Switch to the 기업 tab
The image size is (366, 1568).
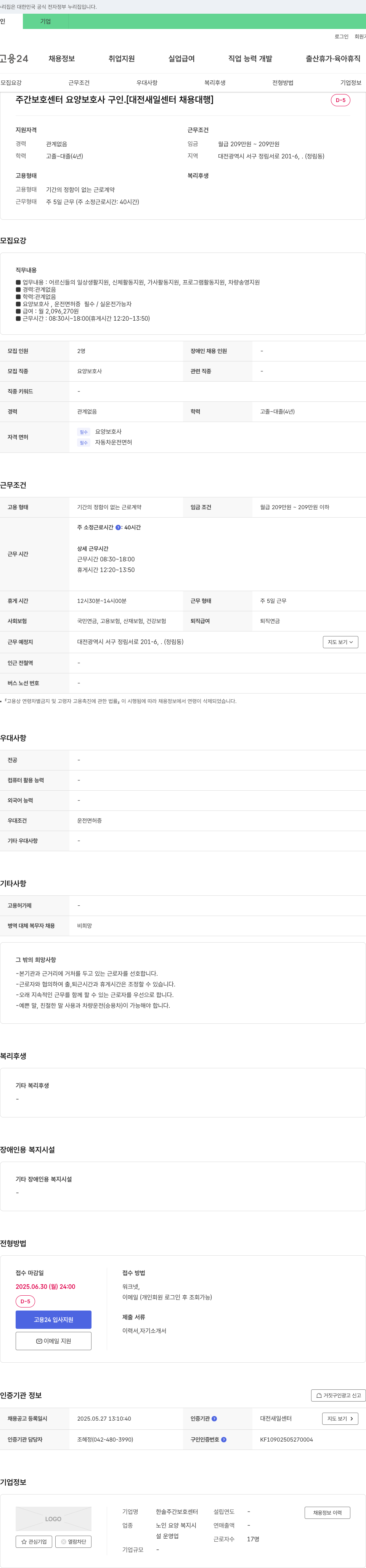[x=46, y=21]
